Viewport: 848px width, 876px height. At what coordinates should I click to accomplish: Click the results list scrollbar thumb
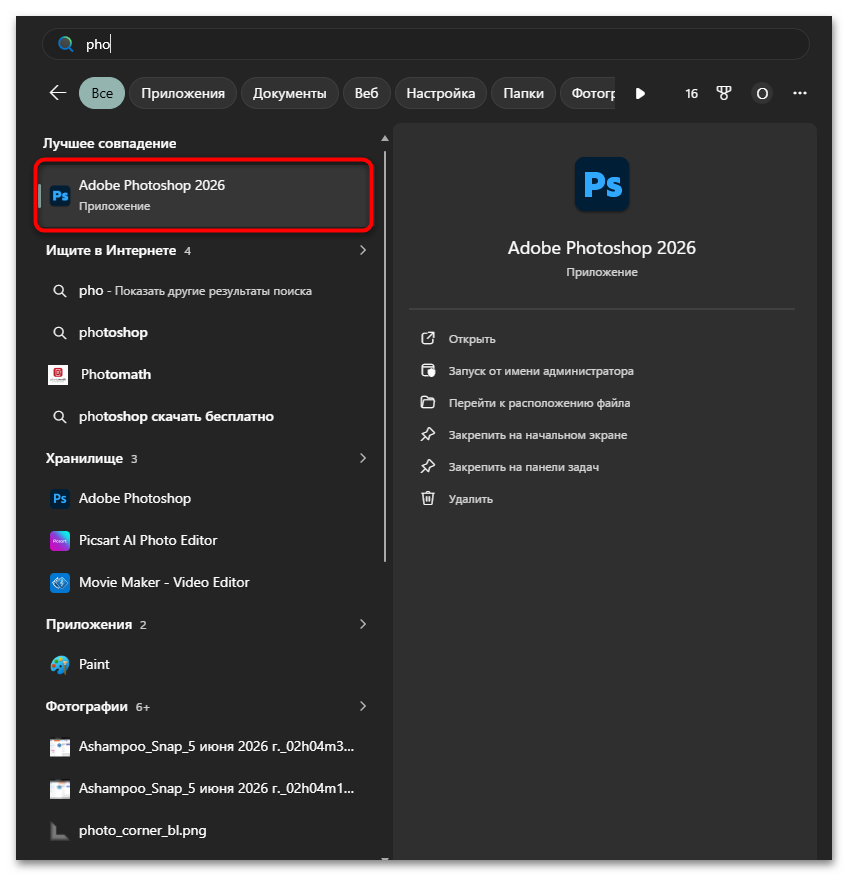pyautogui.click(x=385, y=356)
